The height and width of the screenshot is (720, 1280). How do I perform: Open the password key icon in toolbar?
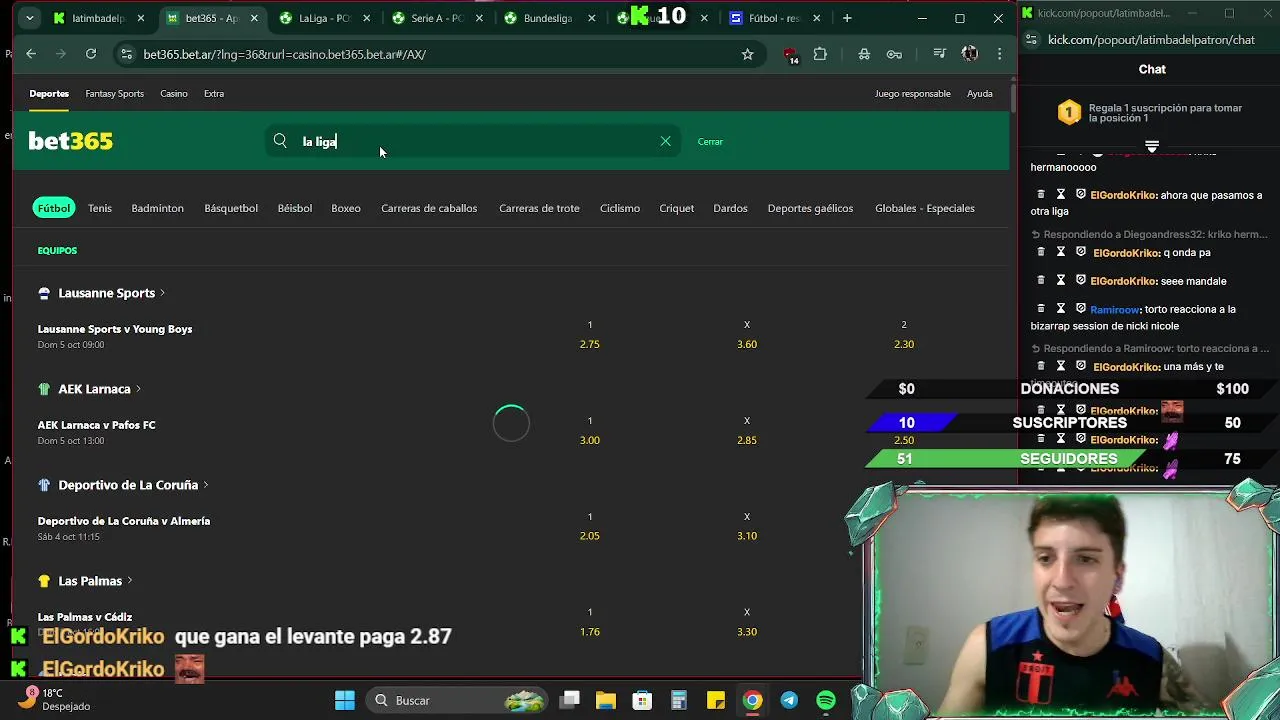click(894, 54)
